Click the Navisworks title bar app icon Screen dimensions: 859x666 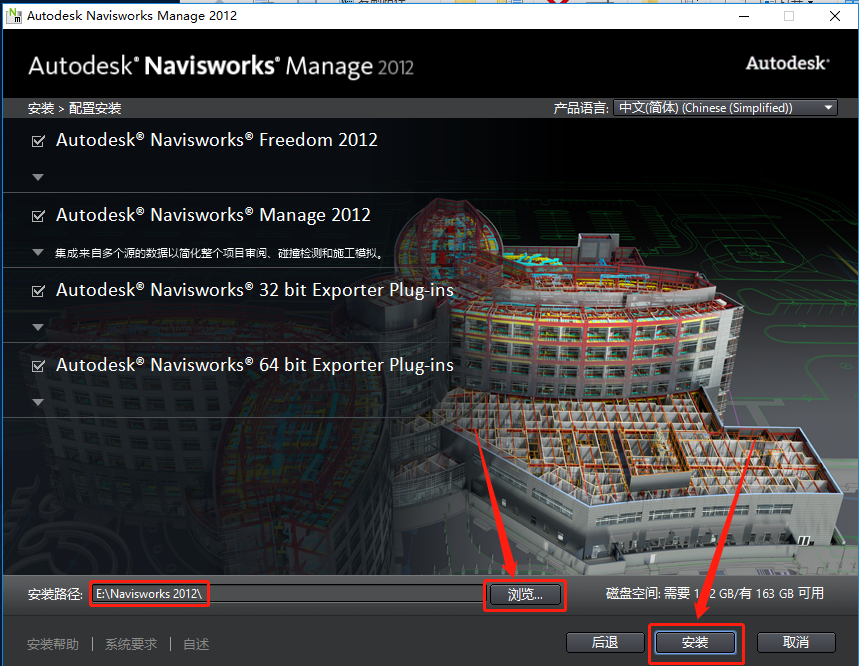pos(14,15)
